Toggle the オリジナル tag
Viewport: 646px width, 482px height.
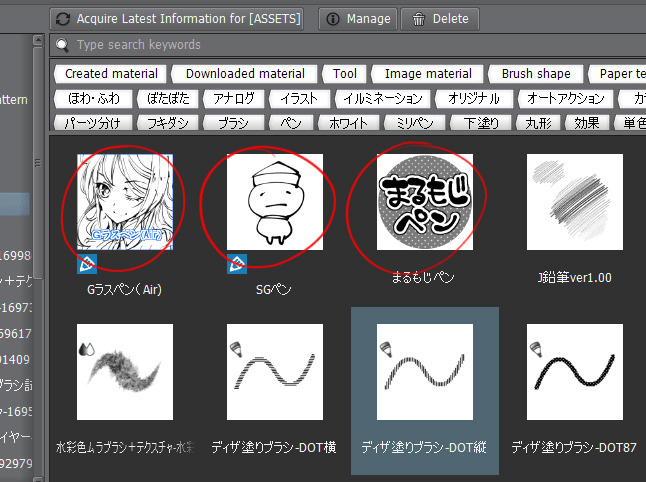(474, 98)
